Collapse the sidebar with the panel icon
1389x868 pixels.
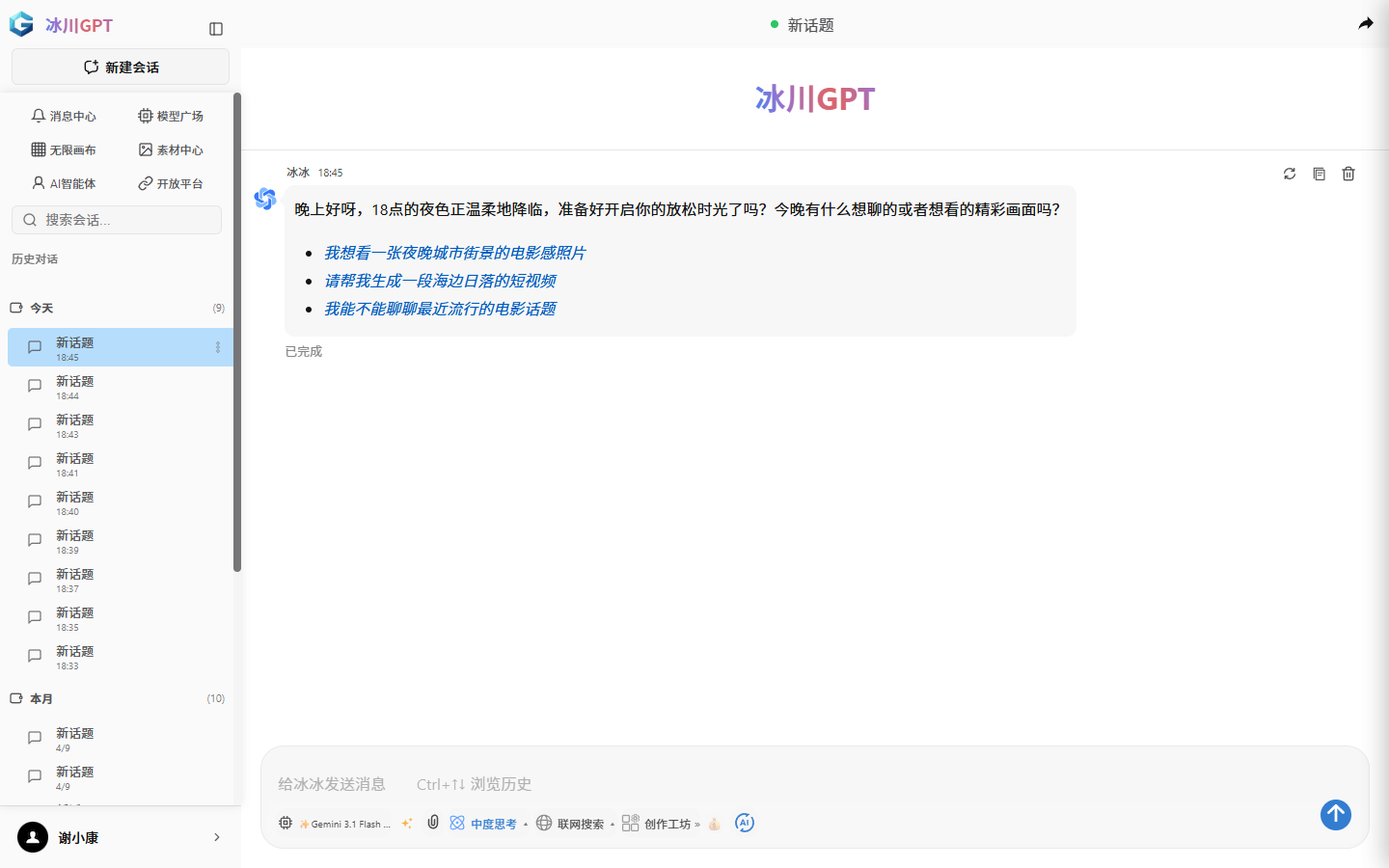tap(216, 29)
